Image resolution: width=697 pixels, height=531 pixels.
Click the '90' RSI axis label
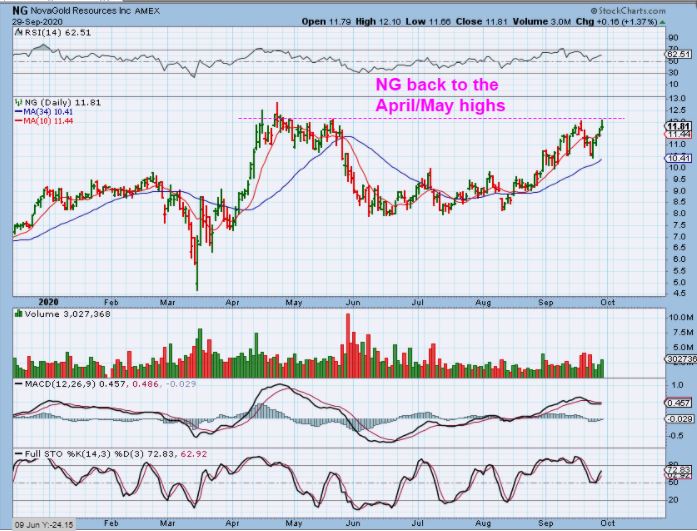point(673,38)
